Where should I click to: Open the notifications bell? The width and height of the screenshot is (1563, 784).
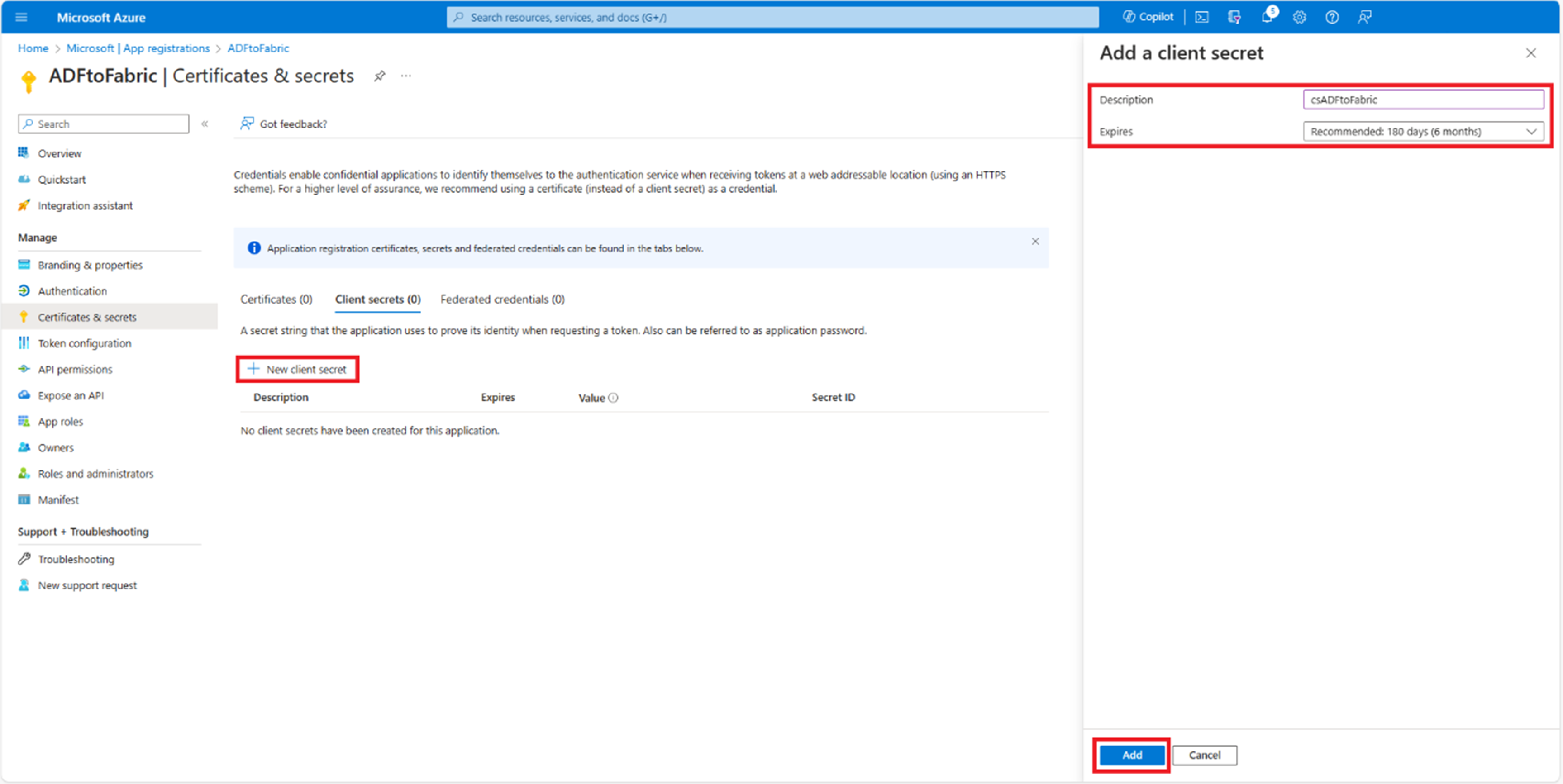point(1267,17)
